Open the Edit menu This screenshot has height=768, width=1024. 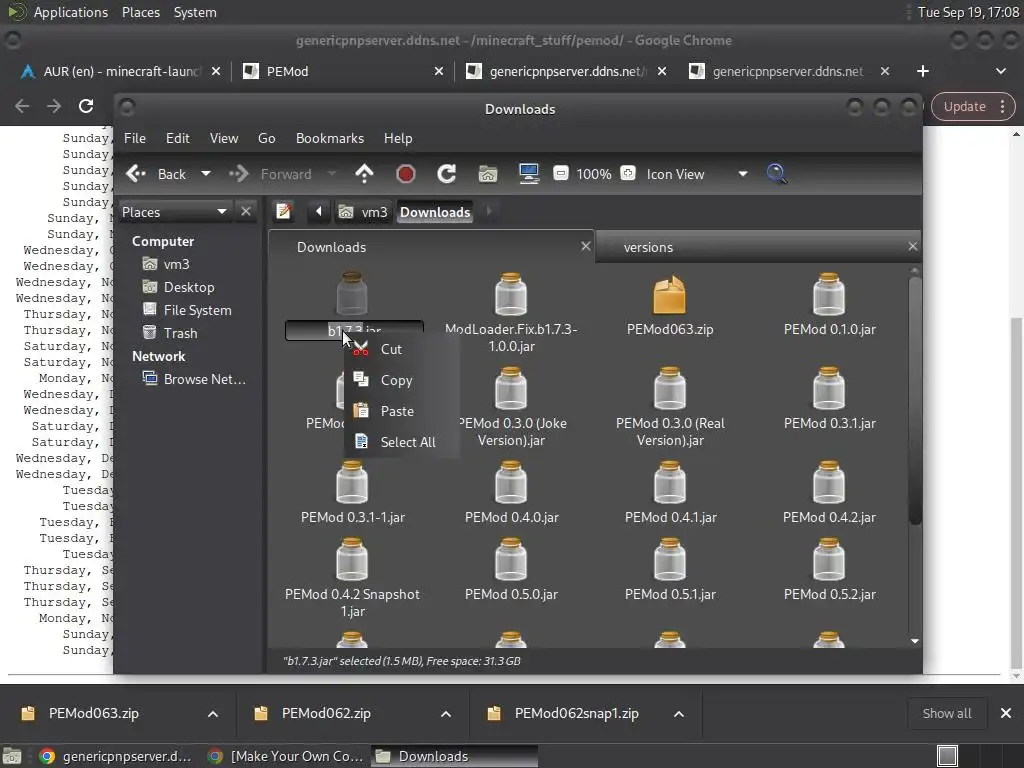click(x=178, y=138)
